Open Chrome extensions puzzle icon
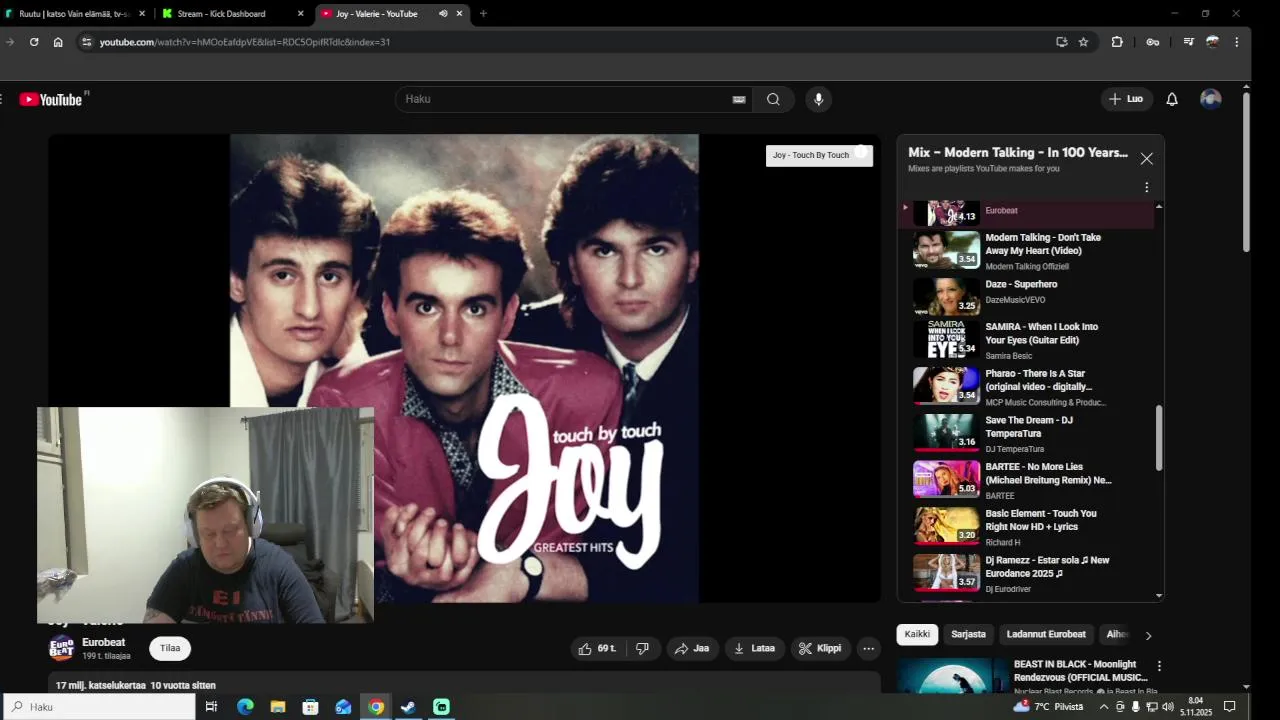 click(x=1117, y=42)
